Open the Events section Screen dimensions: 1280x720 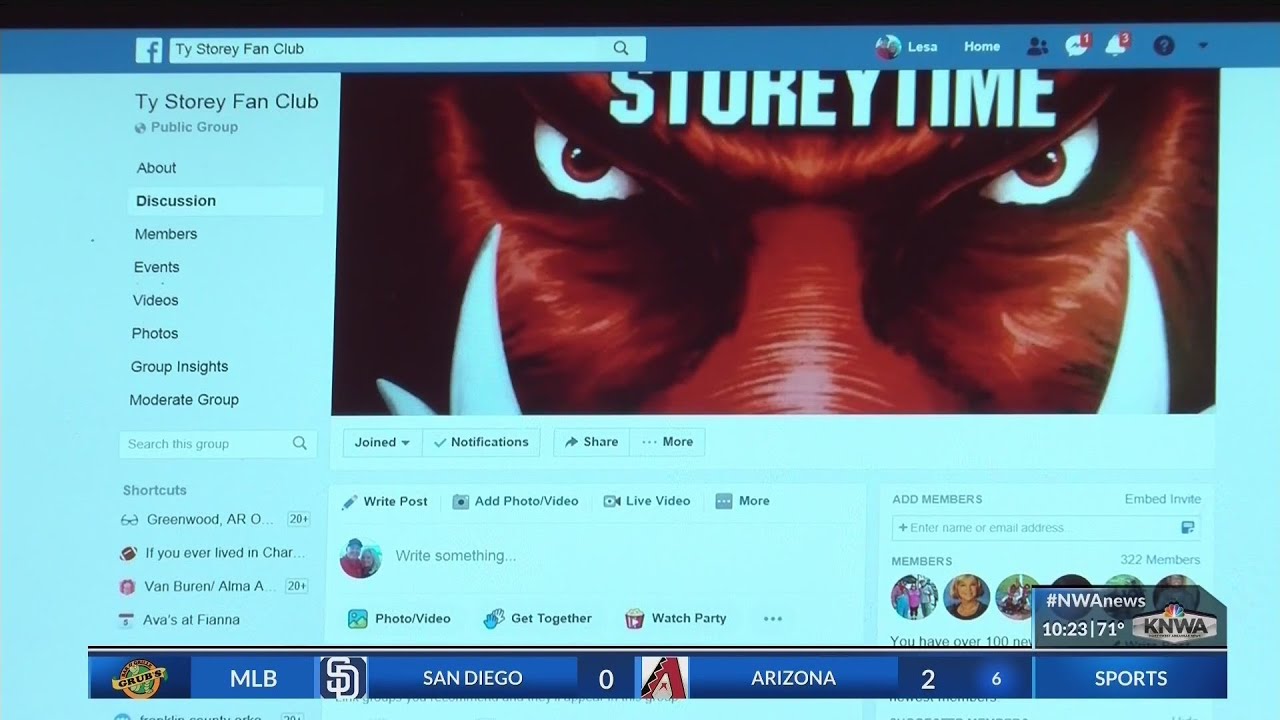pyautogui.click(x=157, y=267)
